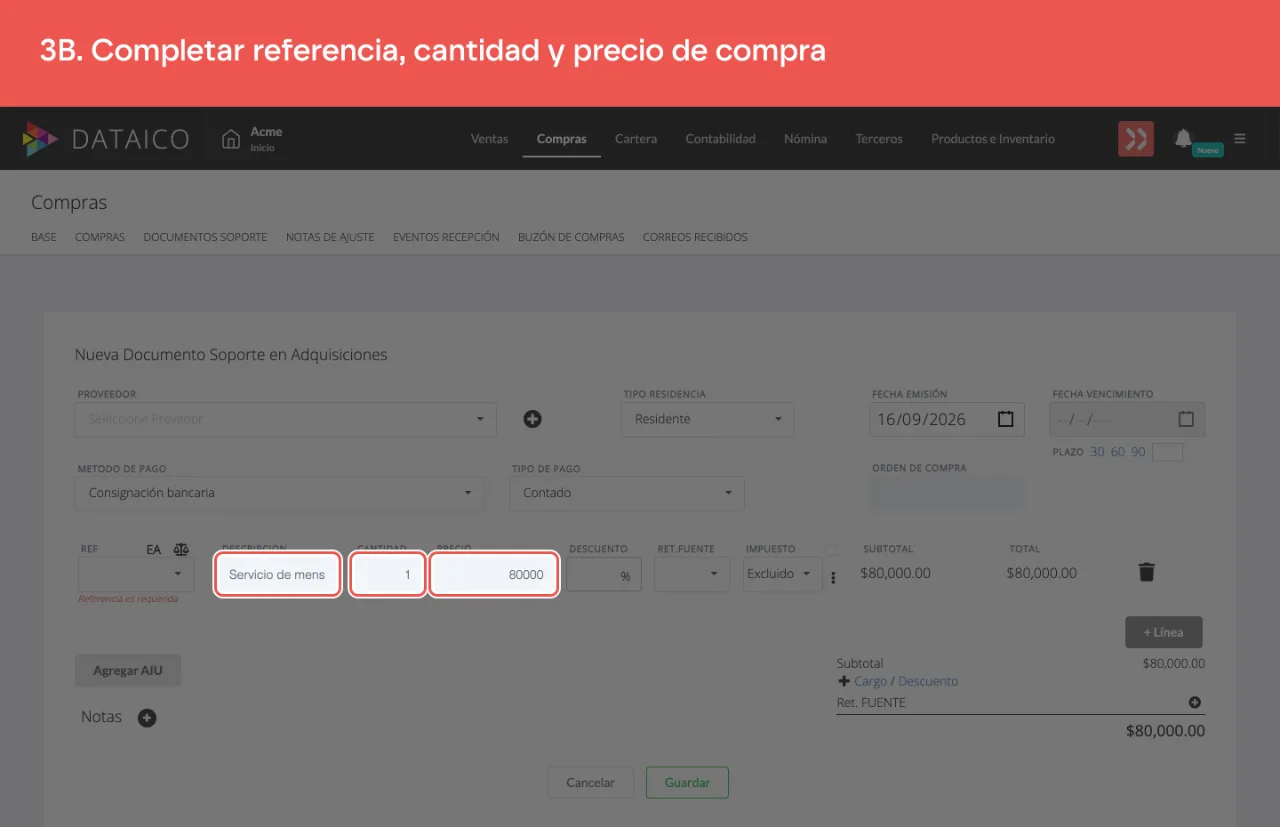Open the Fecha Vencimiento calendar picker
The height and width of the screenshot is (827, 1280).
point(1186,419)
